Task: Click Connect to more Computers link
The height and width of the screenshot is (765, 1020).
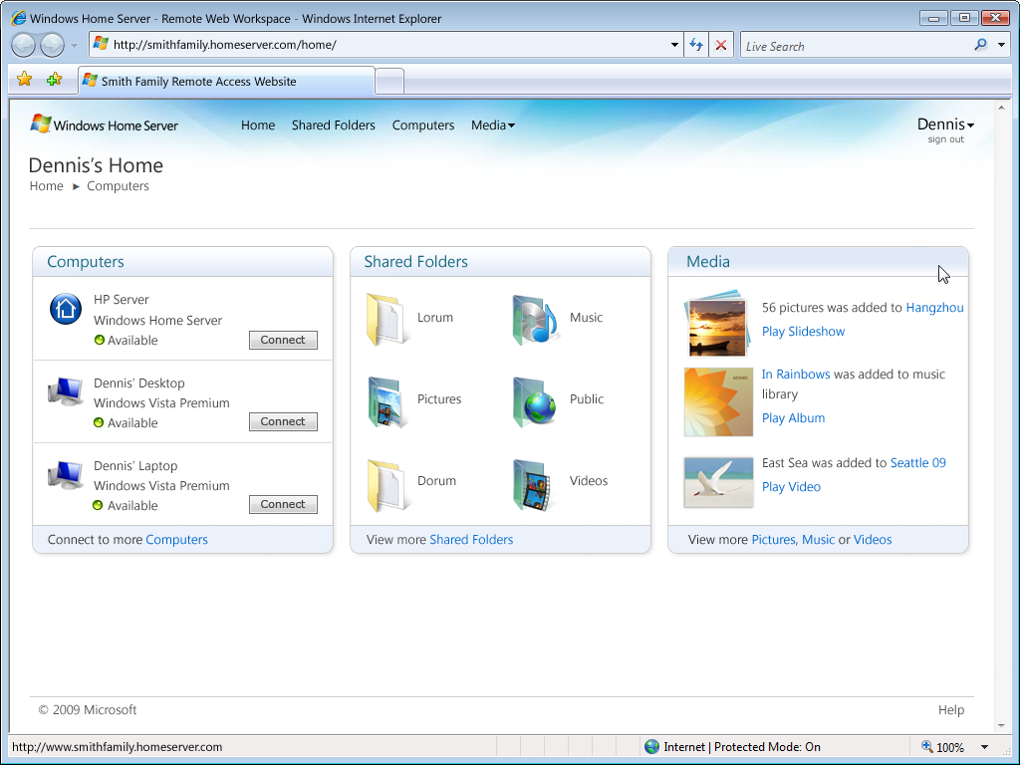Action: tap(176, 539)
